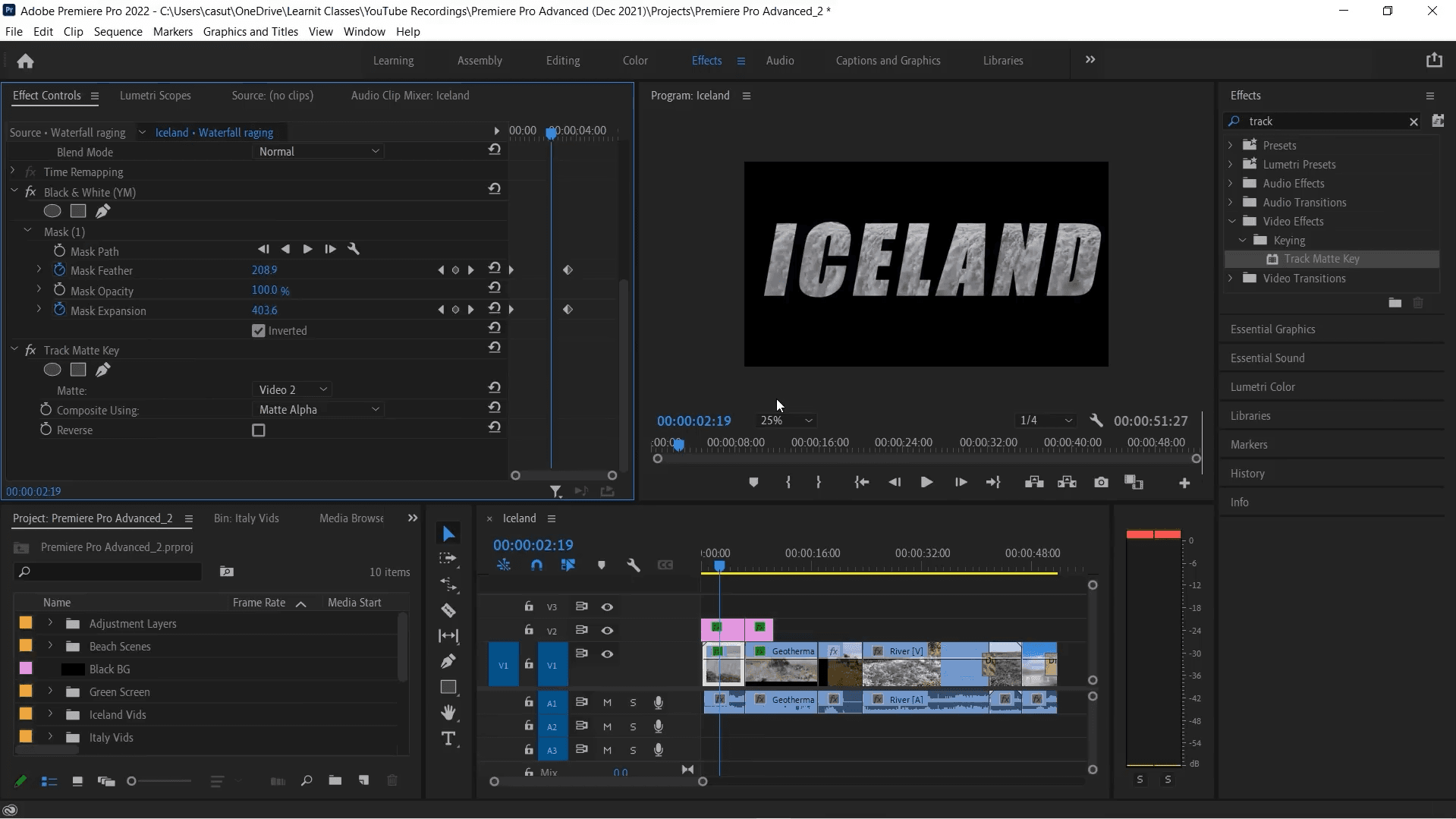Viewport: 1456px width, 819px height.
Task: Expand Video Transitions folder in Effects
Action: [1231, 279]
